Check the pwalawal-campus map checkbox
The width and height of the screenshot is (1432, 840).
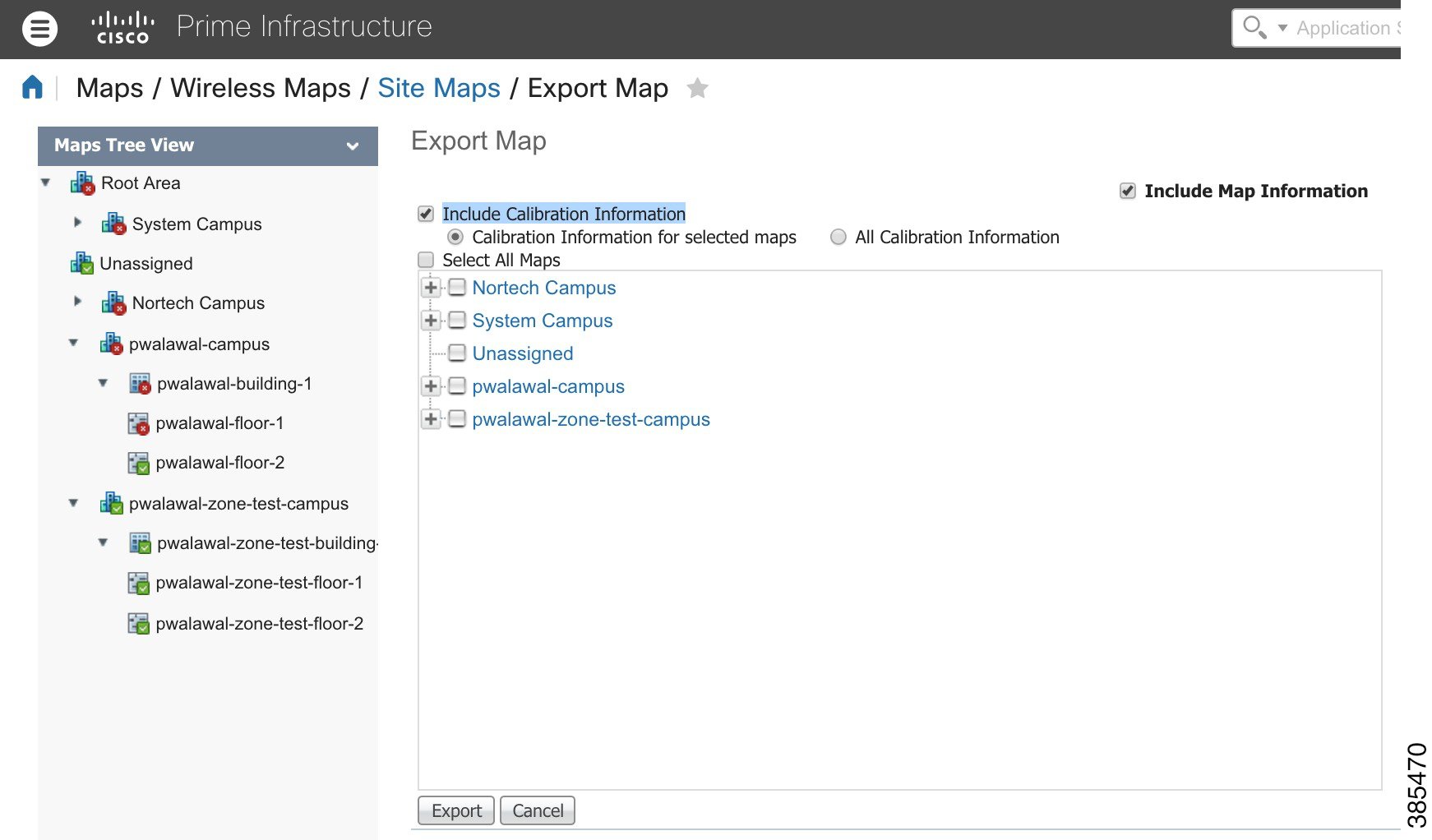457,385
